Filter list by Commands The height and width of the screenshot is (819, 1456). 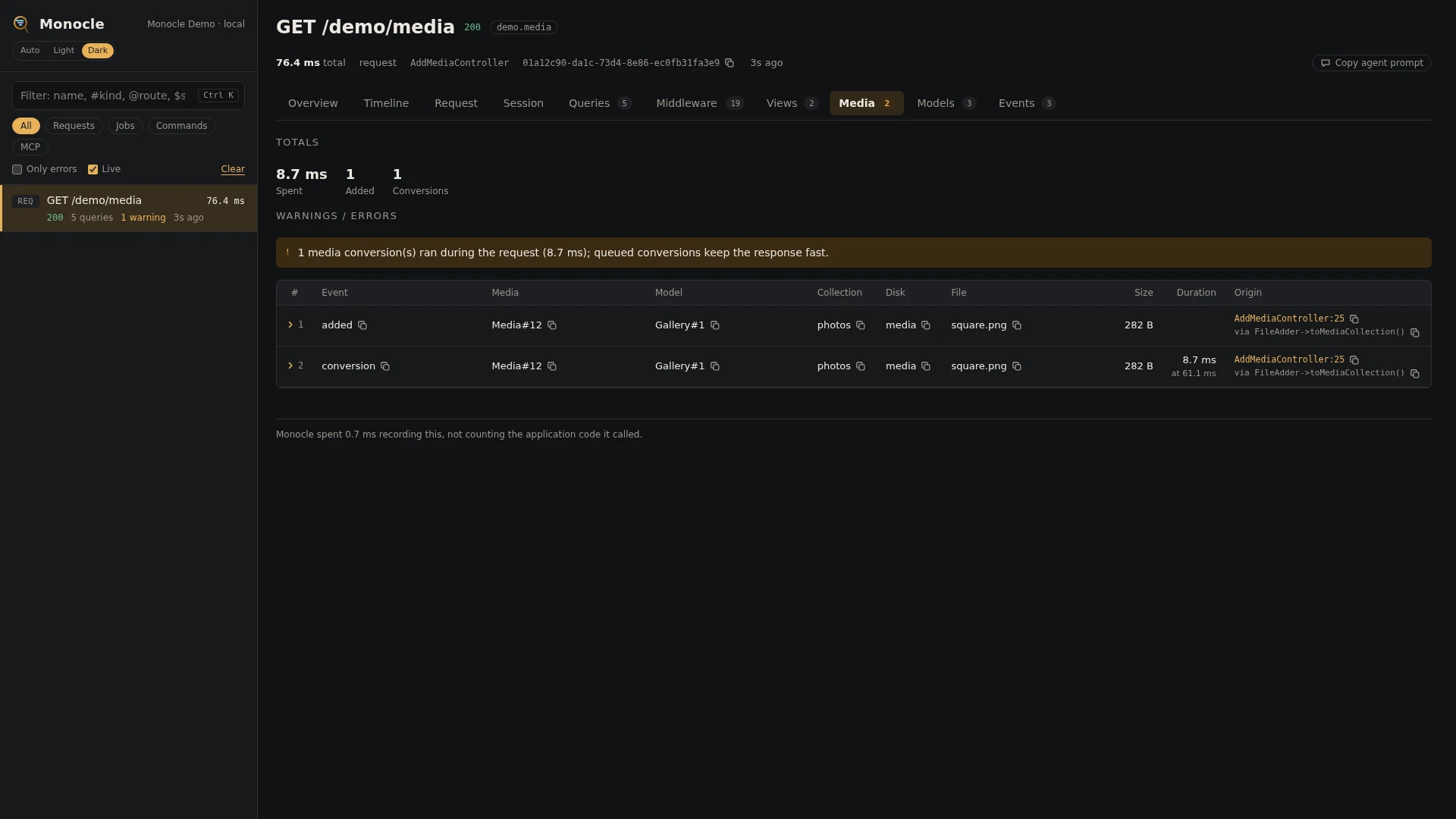pos(181,126)
